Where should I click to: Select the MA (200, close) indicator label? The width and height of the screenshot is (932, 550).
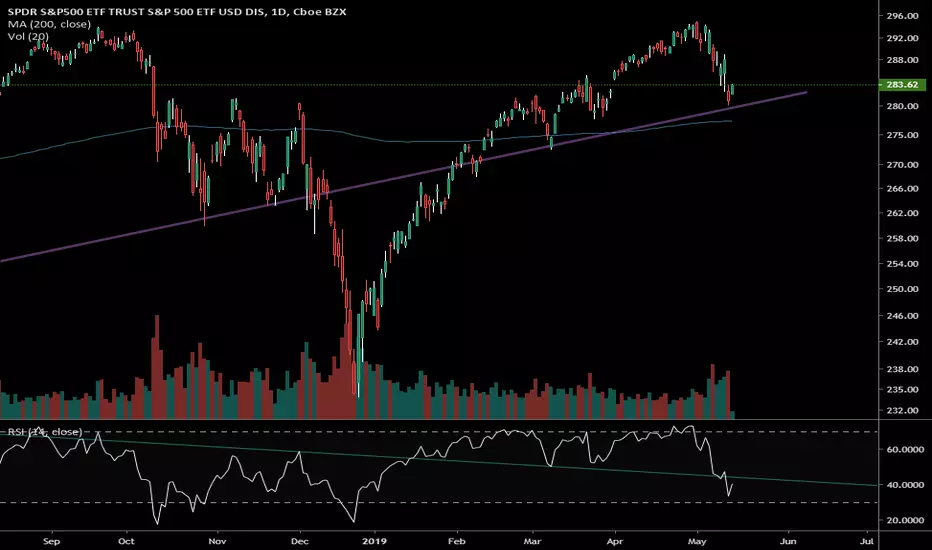[x=49, y=24]
